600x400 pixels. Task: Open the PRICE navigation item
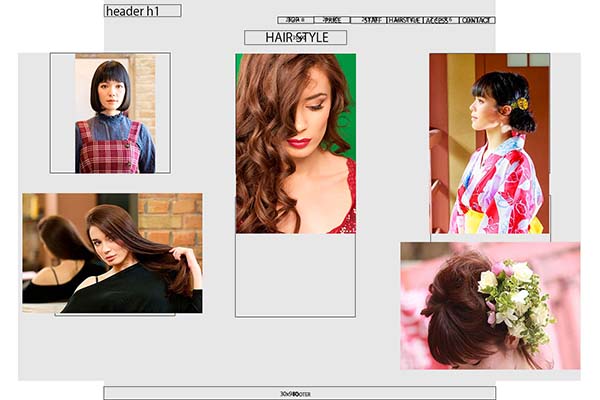point(331,20)
